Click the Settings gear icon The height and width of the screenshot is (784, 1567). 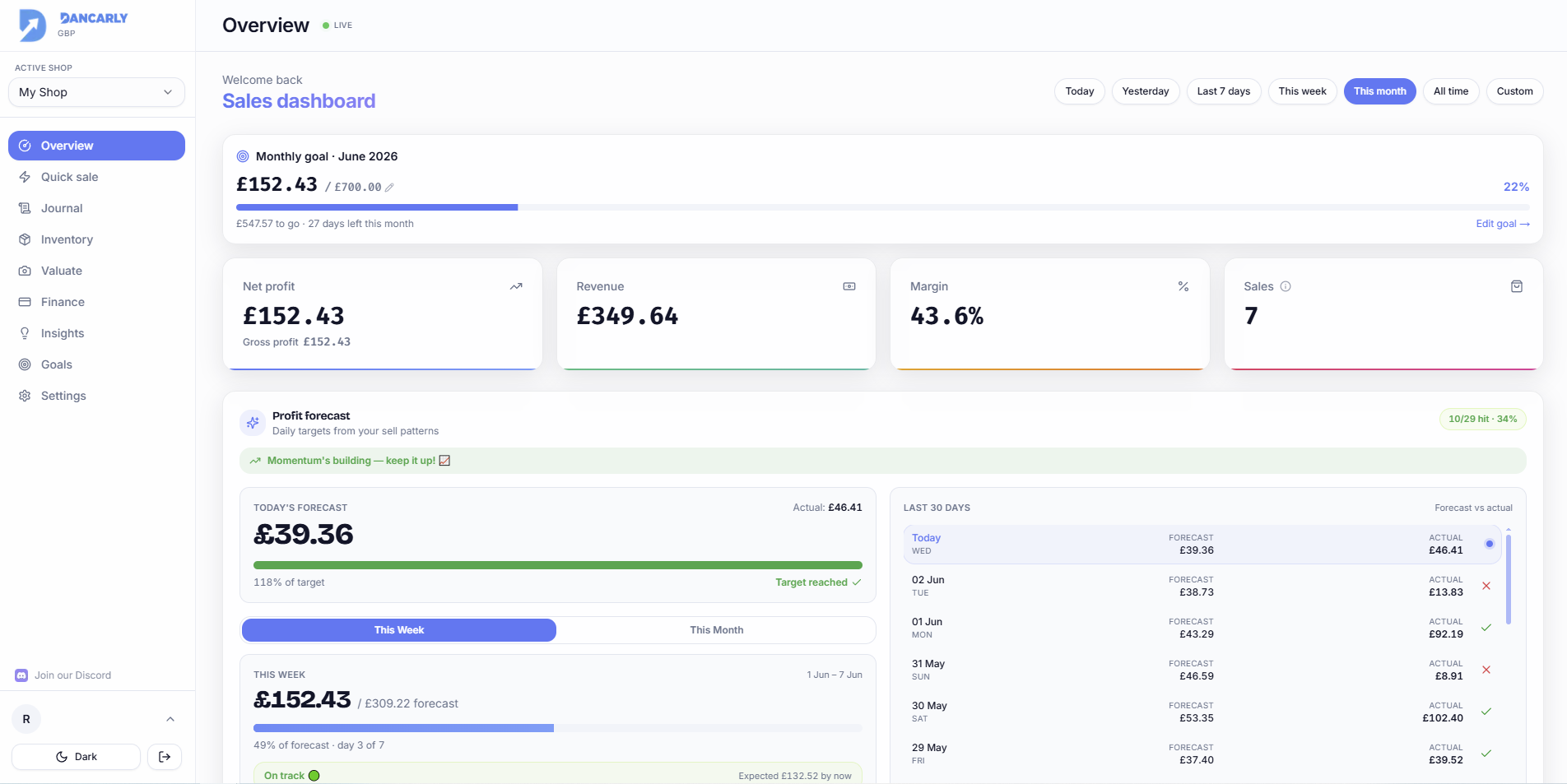pyautogui.click(x=25, y=396)
